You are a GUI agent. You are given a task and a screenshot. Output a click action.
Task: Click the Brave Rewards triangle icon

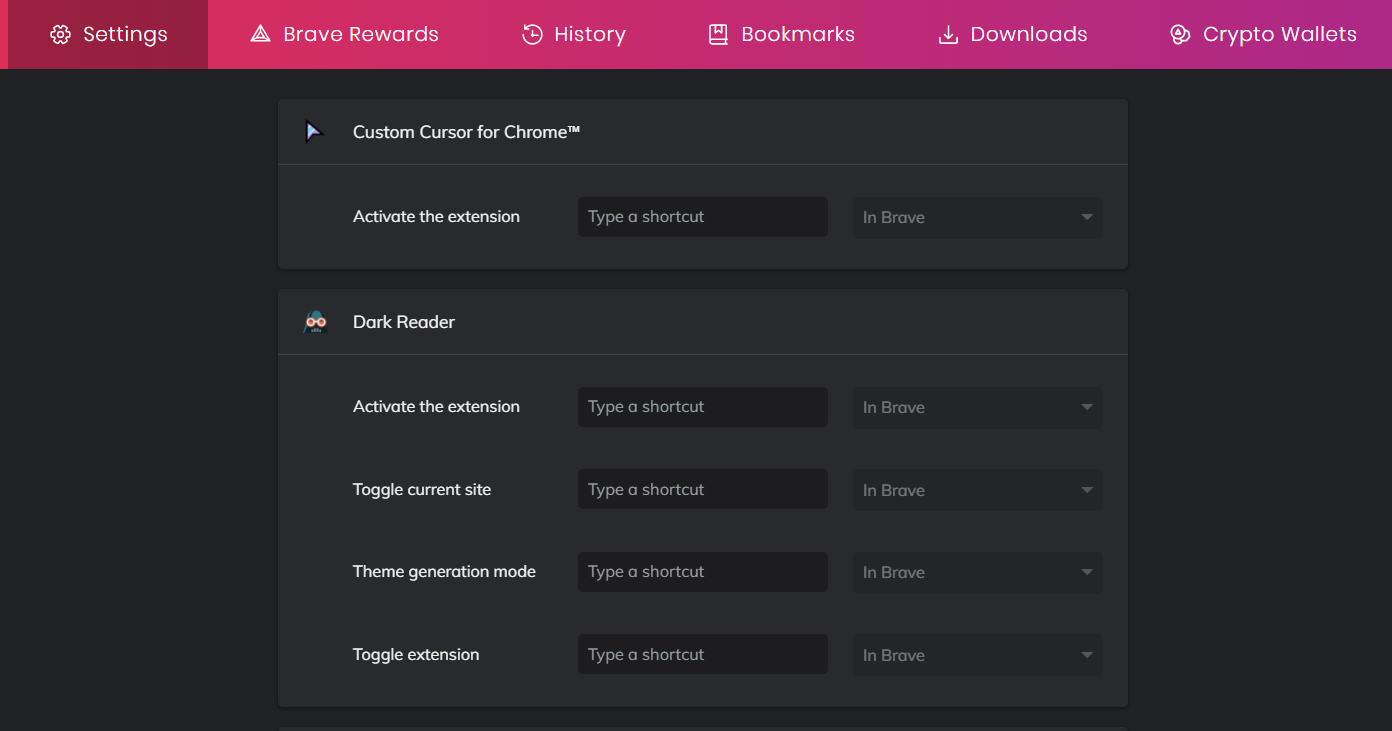tap(260, 35)
